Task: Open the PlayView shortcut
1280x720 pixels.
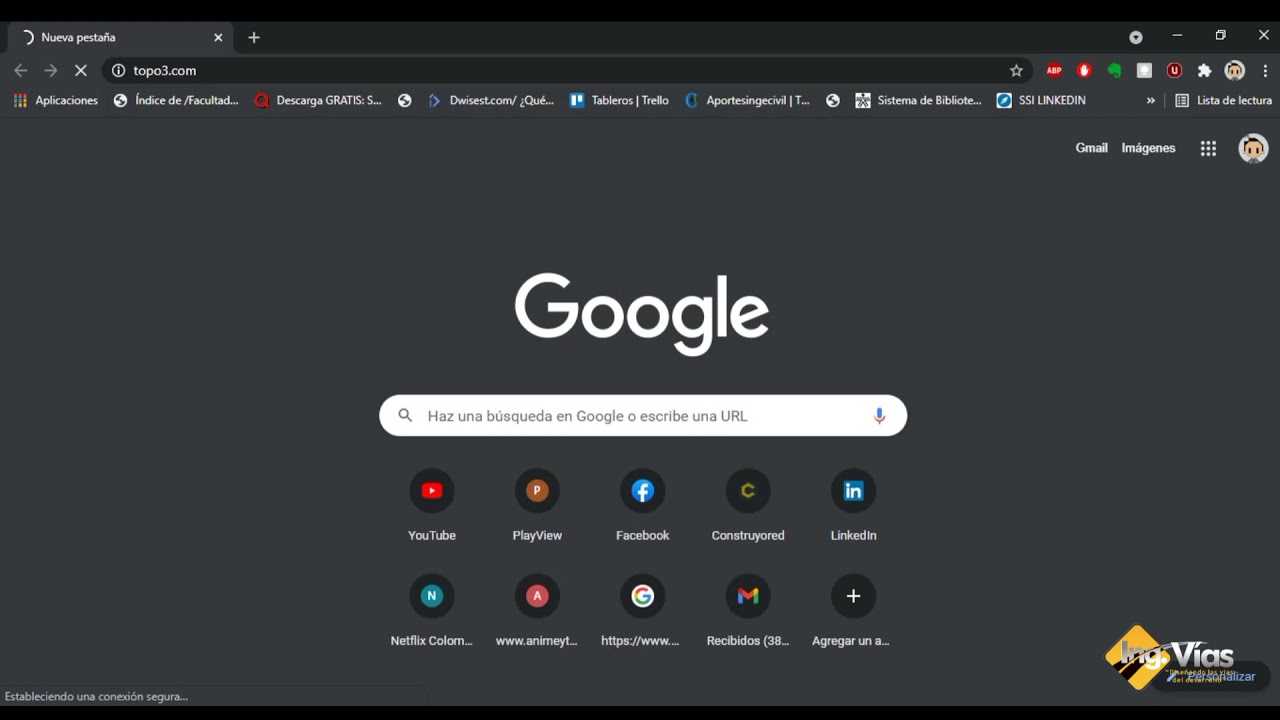Action: (537, 506)
